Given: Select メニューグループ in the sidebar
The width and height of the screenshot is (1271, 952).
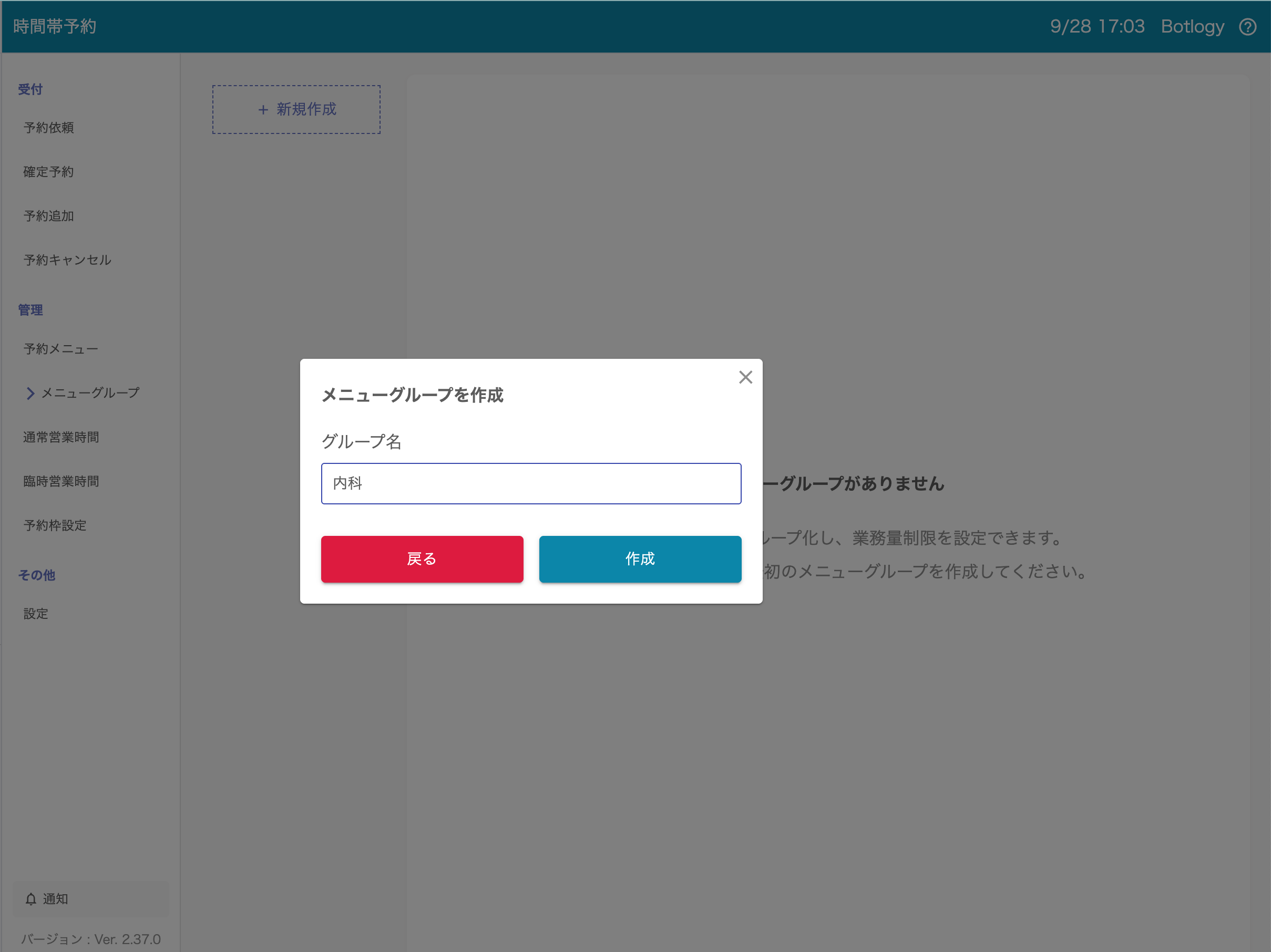Looking at the screenshot, I should (90, 394).
